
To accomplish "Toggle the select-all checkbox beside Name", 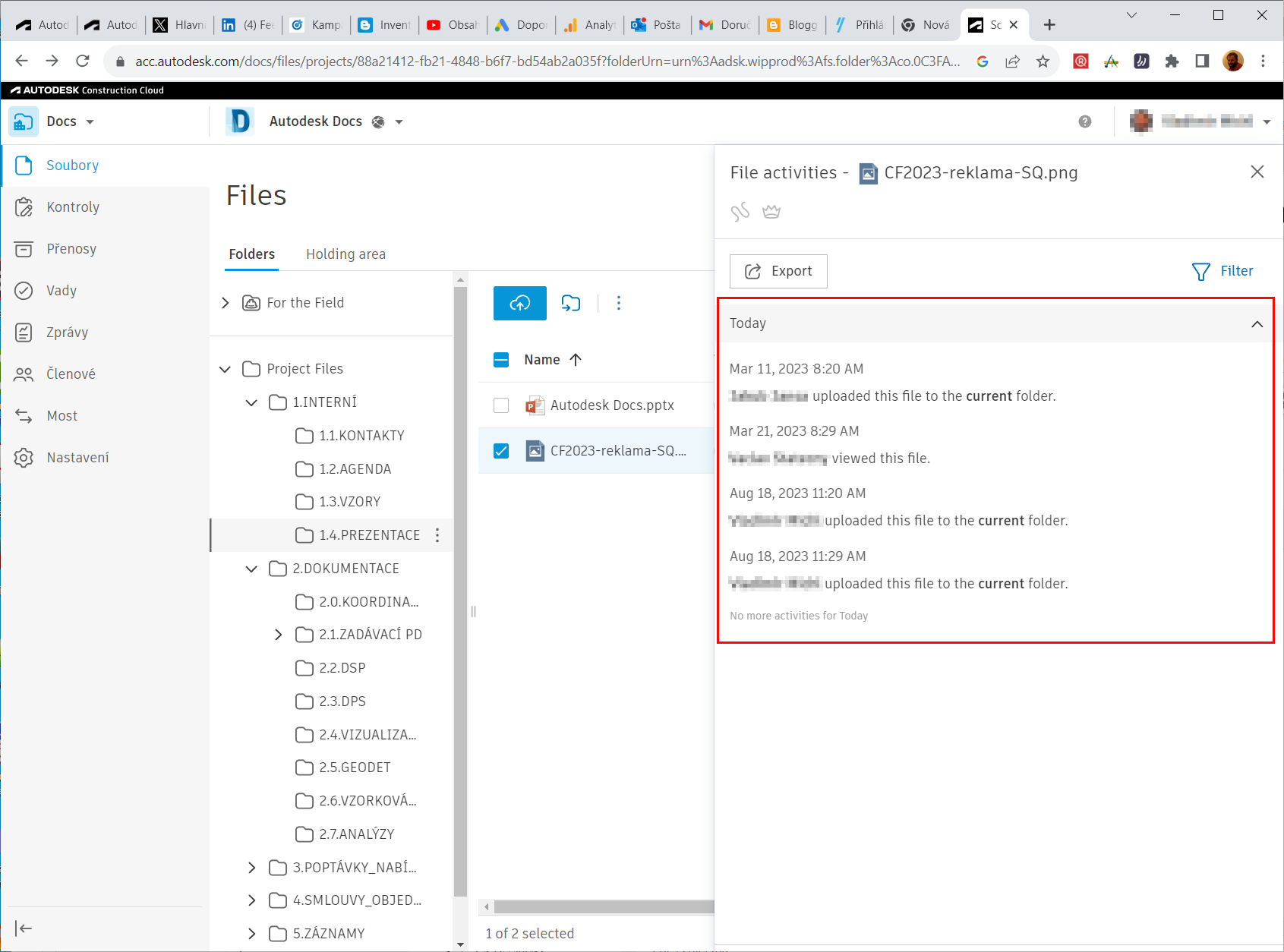I will click(x=501, y=360).
